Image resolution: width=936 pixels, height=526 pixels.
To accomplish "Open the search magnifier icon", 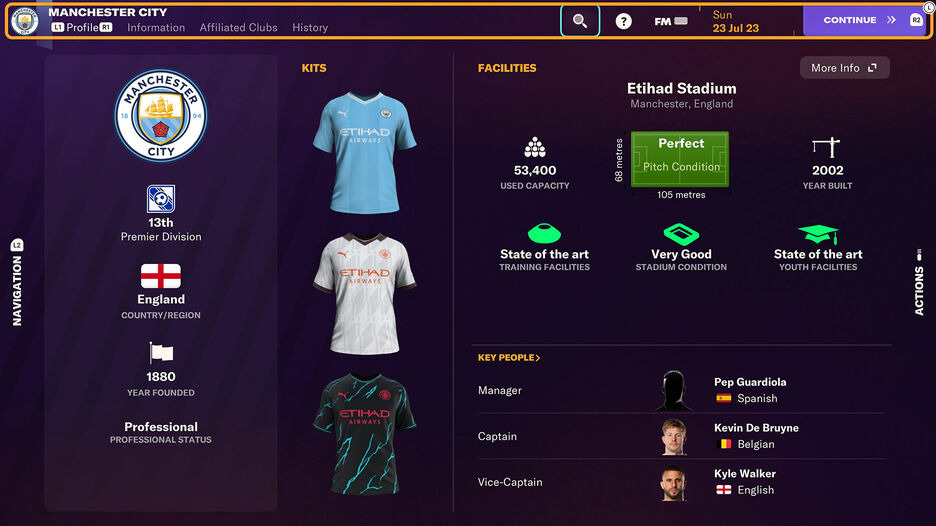I will tap(580, 21).
